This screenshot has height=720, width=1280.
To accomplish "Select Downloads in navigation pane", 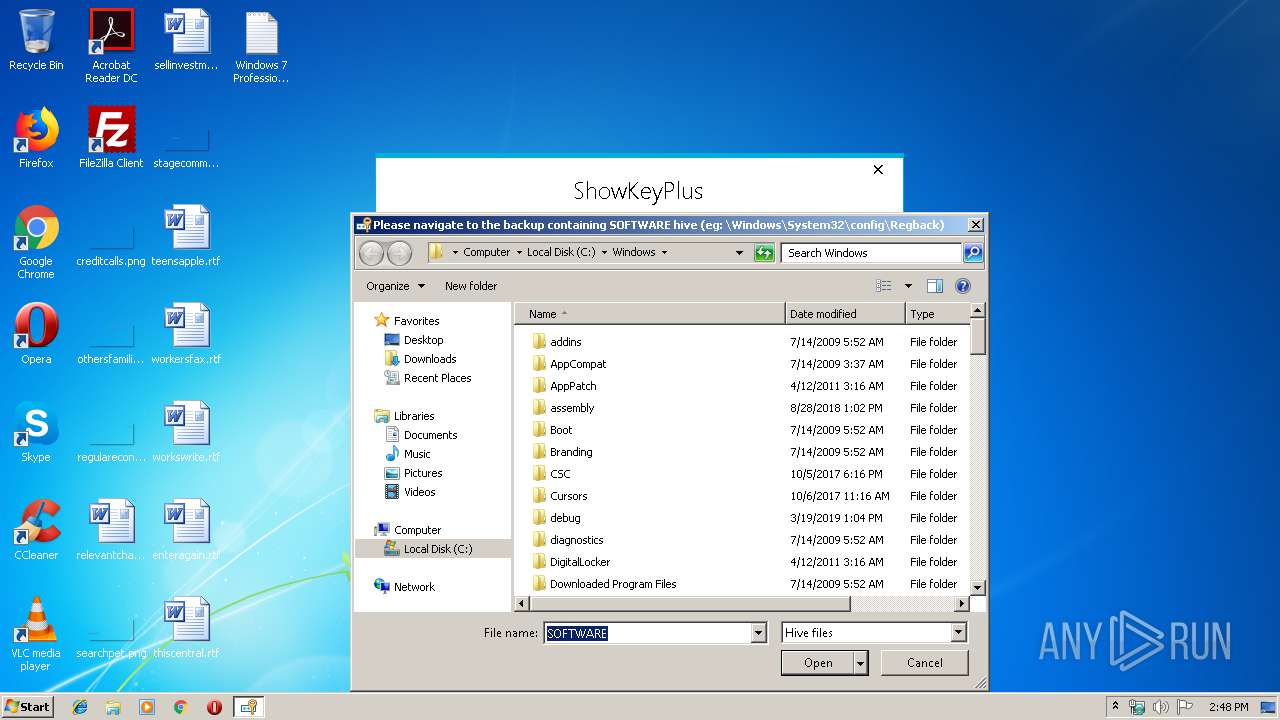I will (x=420, y=359).
